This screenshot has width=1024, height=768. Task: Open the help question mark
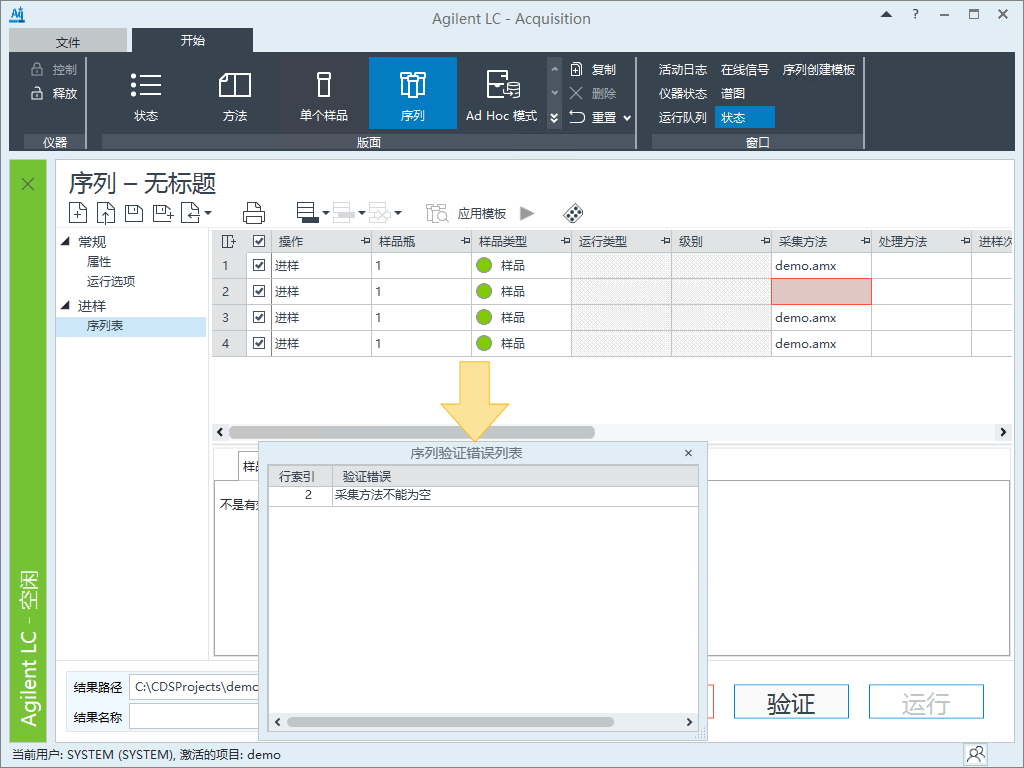click(916, 14)
